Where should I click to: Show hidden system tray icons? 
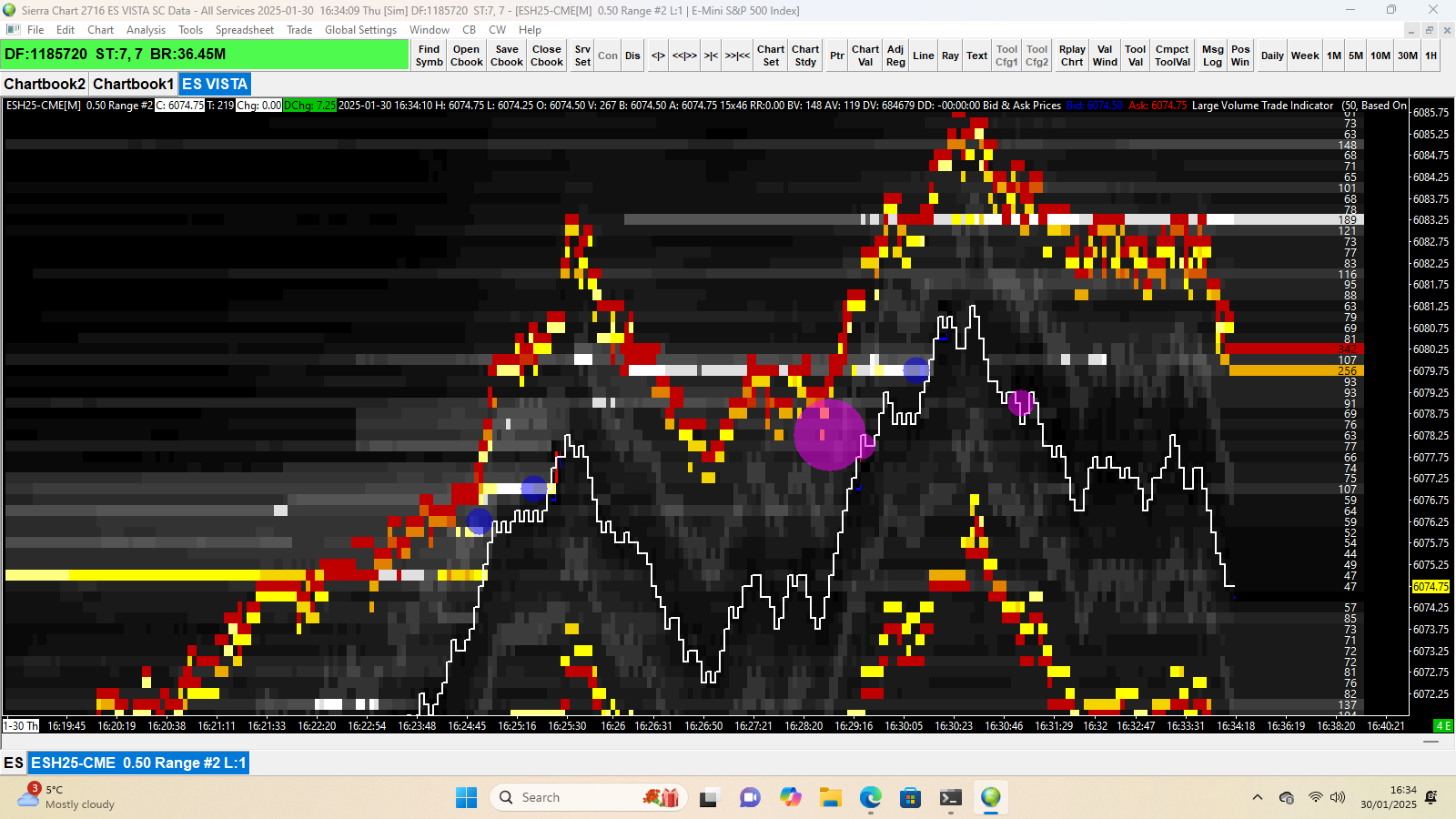coord(1258,797)
